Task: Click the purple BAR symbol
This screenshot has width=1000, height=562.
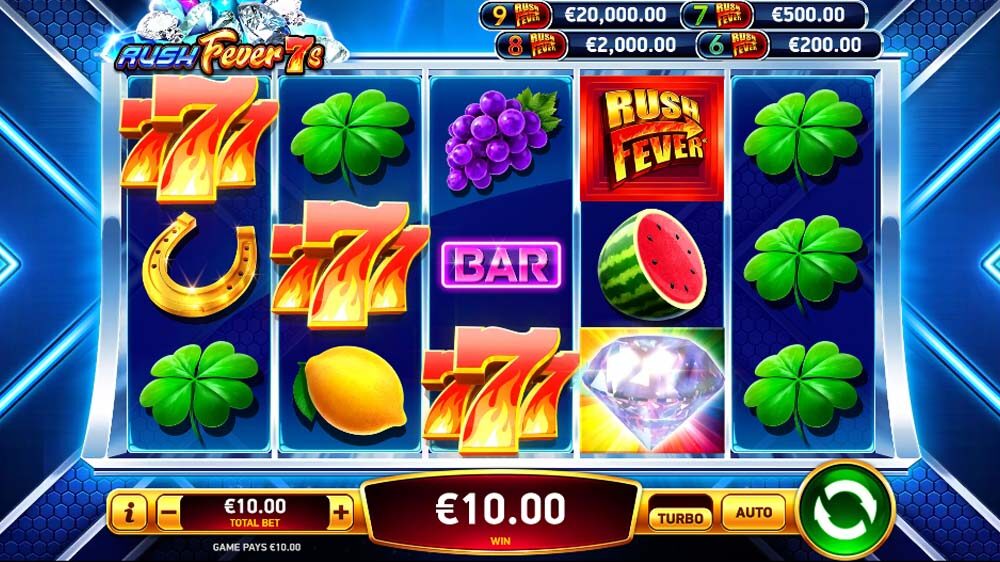Action: click(x=501, y=265)
